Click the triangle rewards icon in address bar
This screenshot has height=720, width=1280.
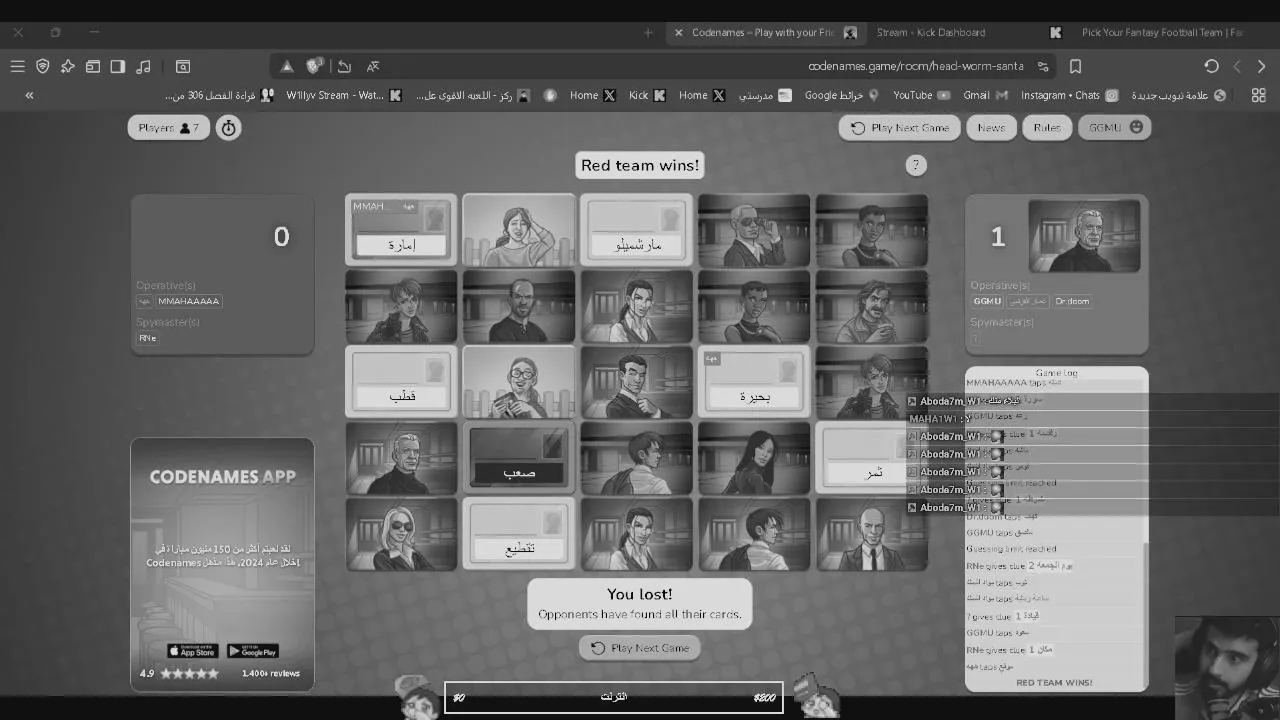pos(287,66)
